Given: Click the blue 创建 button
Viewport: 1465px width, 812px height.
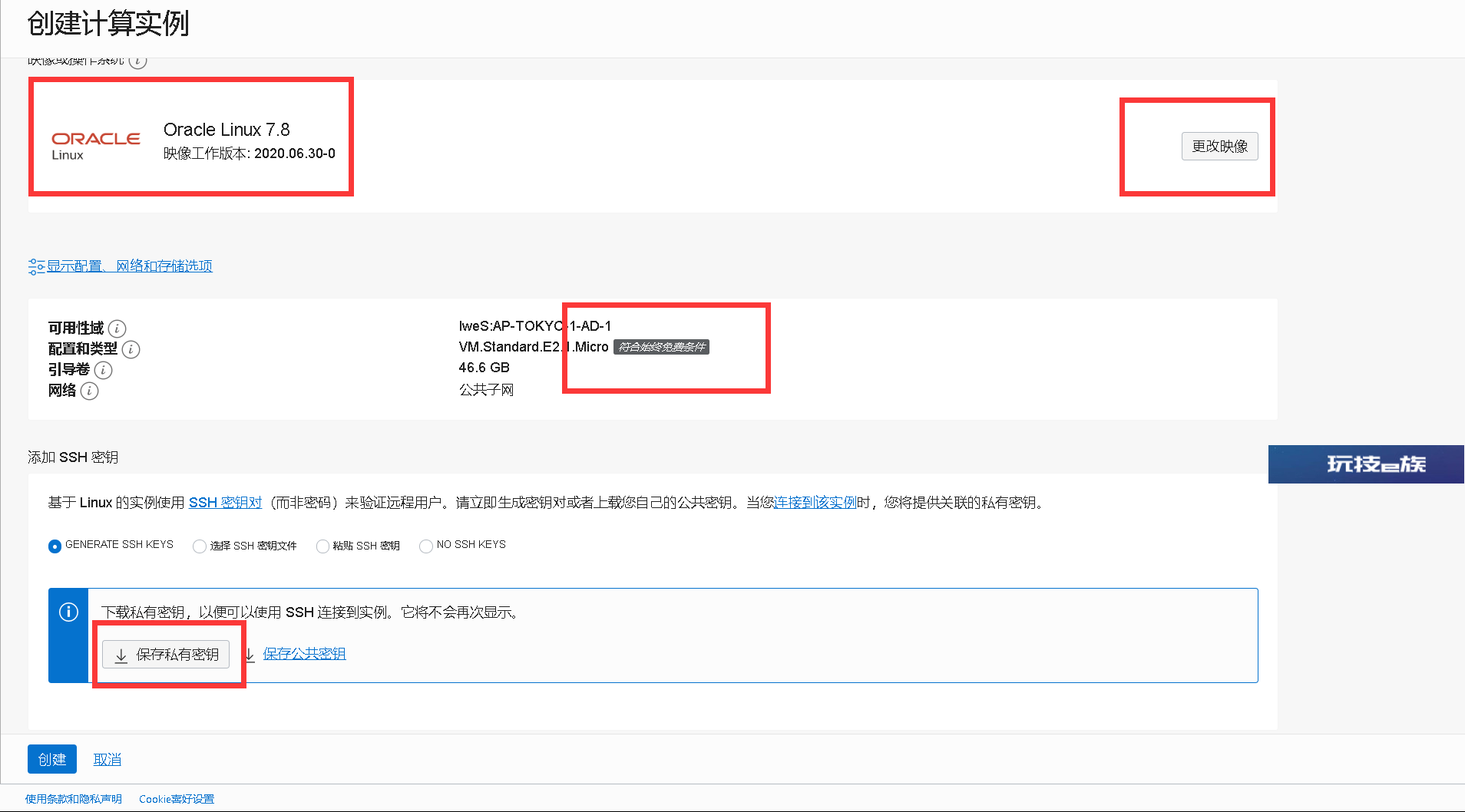Looking at the screenshot, I should pos(52,759).
